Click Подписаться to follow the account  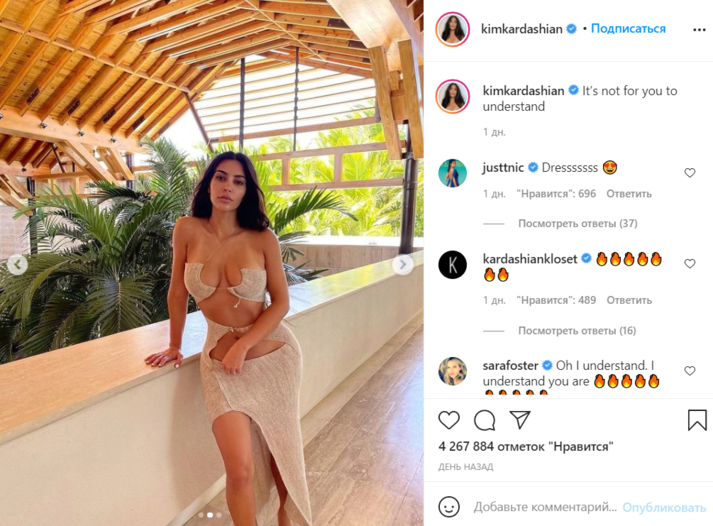(x=628, y=29)
